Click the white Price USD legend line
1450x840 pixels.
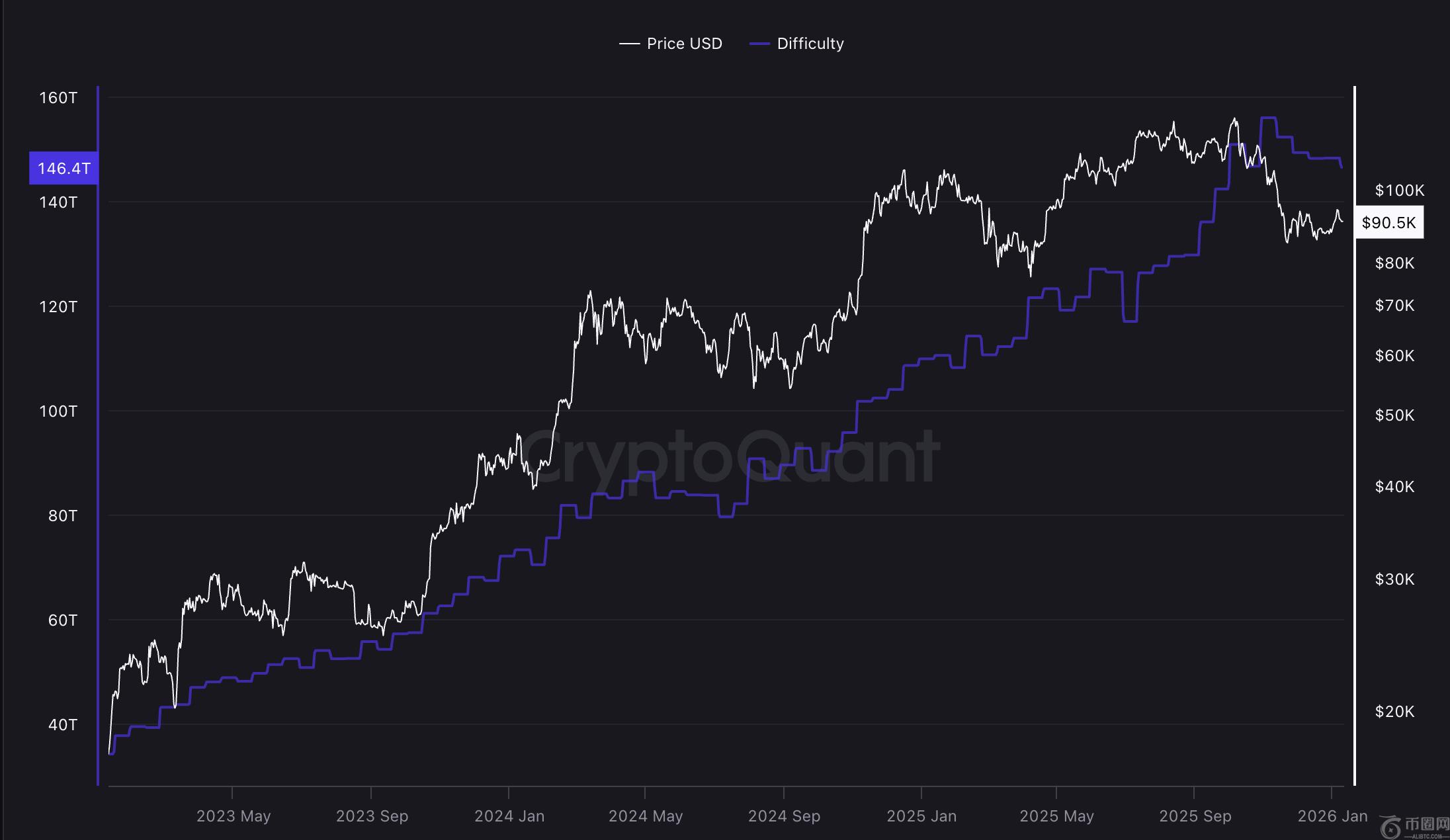(629, 44)
